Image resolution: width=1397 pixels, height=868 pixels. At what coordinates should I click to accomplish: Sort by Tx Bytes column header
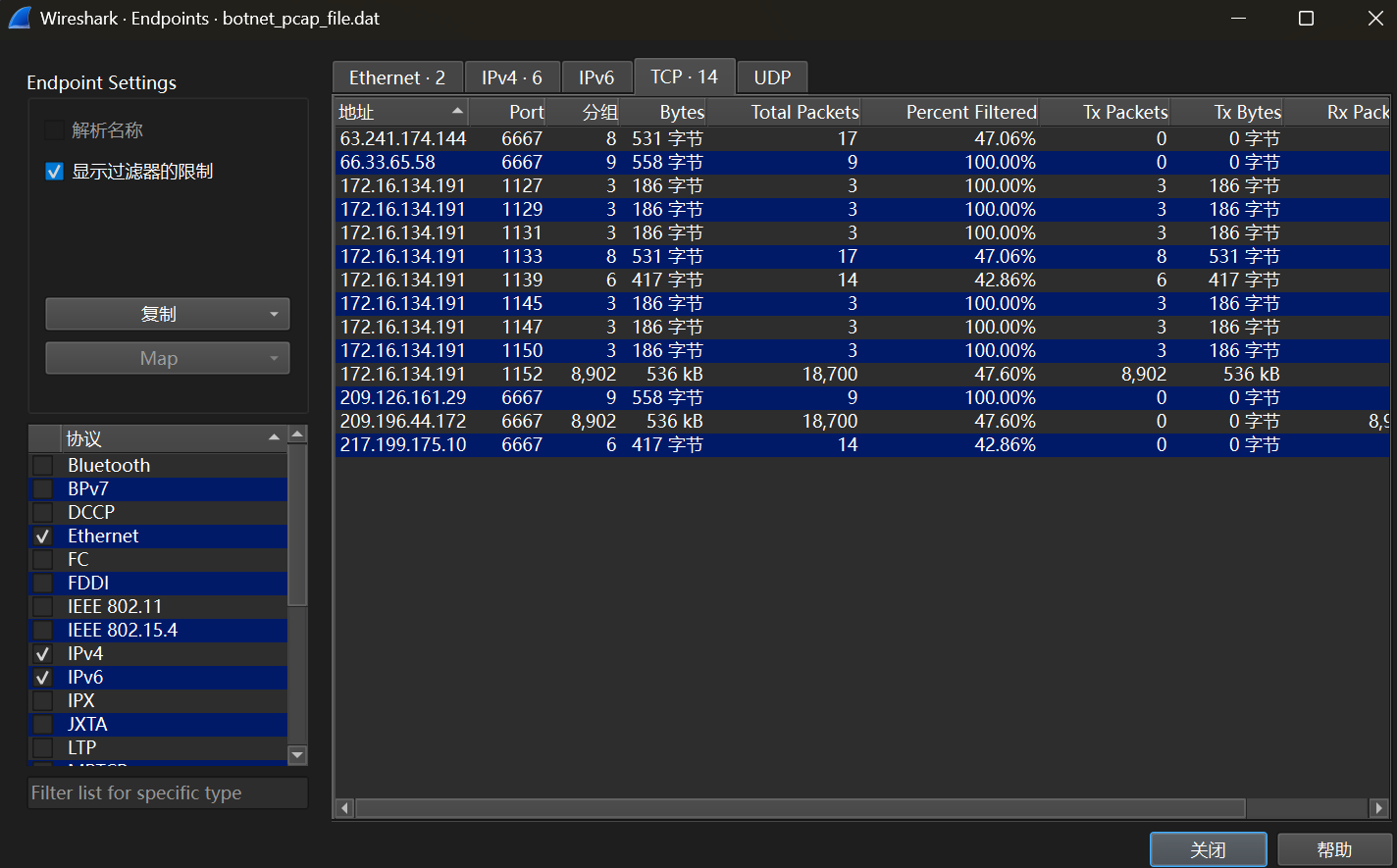[x=1227, y=112]
